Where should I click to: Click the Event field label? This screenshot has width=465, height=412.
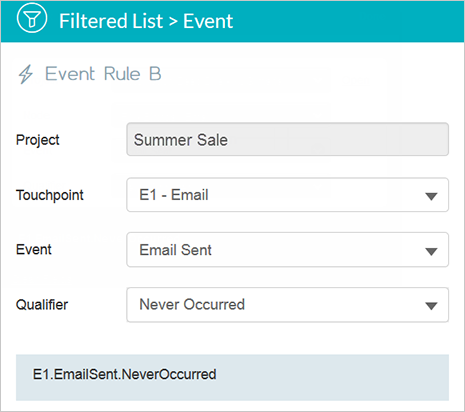(x=34, y=249)
